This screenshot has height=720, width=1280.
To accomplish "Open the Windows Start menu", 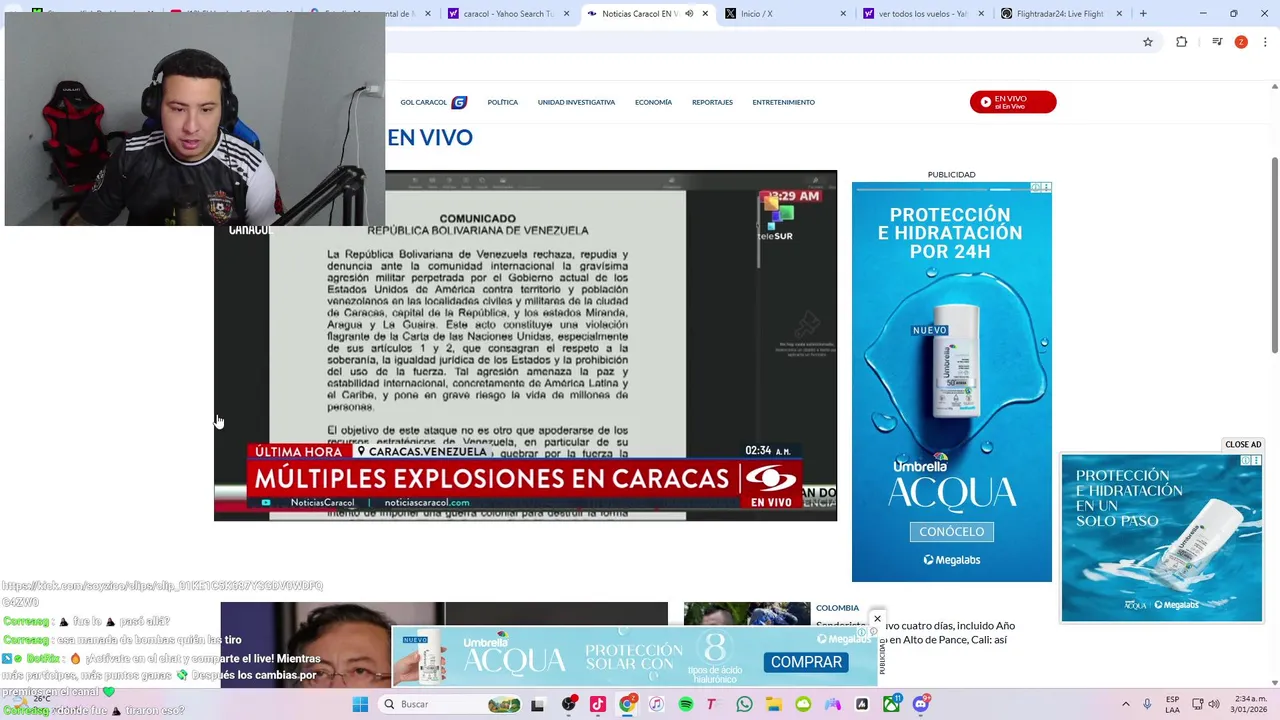I will click(x=360, y=704).
